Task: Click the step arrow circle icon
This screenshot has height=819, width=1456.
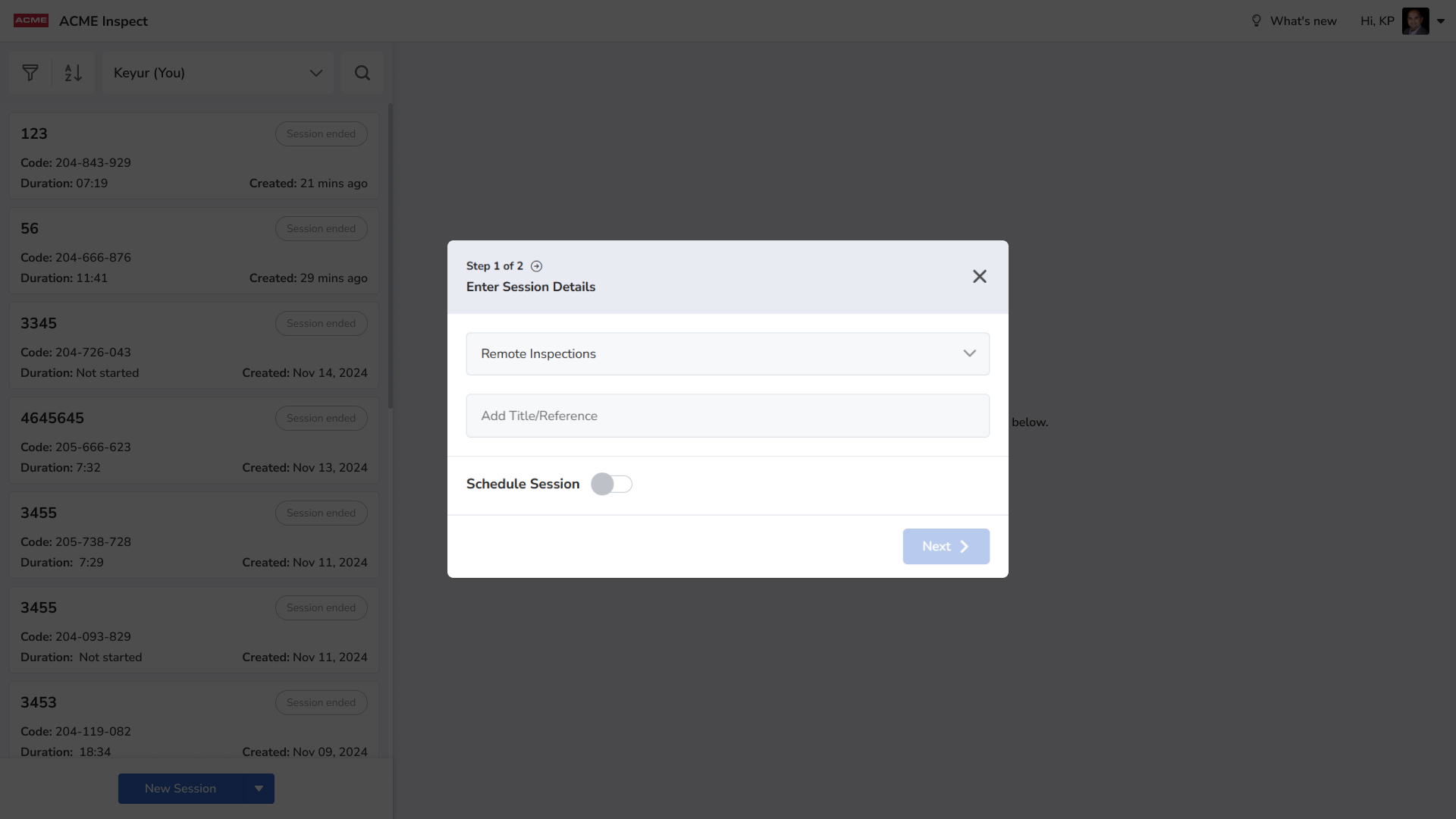Action: 536,266
